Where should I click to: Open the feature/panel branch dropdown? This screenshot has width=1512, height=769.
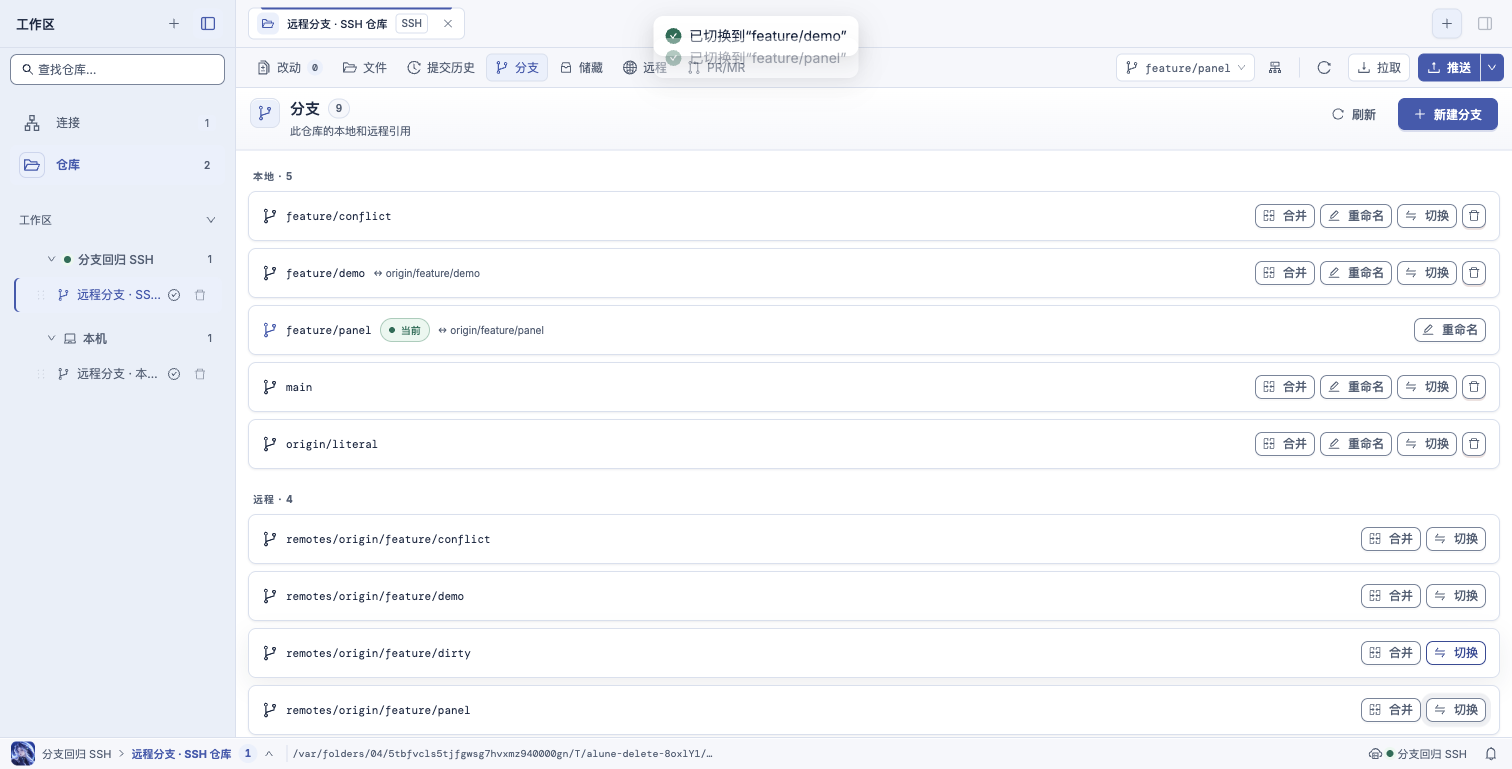1185,68
